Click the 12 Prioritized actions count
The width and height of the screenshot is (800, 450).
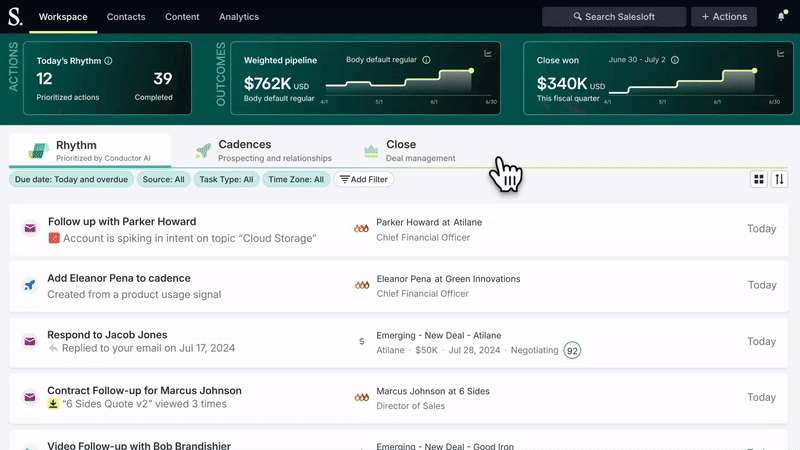click(44, 79)
